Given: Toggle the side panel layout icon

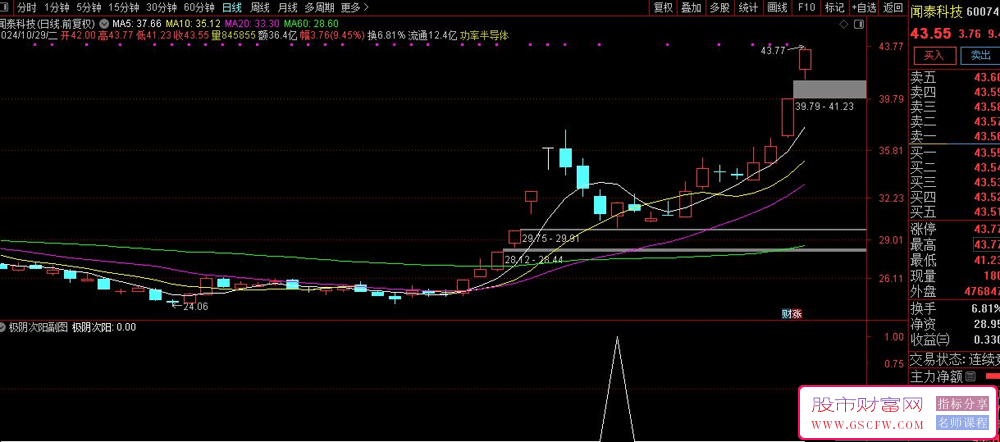Looking at the screenshot, I should point(859,24).
